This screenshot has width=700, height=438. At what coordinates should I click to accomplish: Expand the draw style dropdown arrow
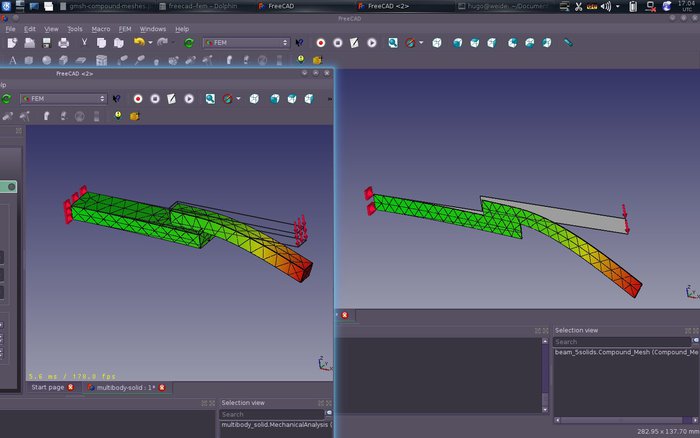[x=421, y=43]
